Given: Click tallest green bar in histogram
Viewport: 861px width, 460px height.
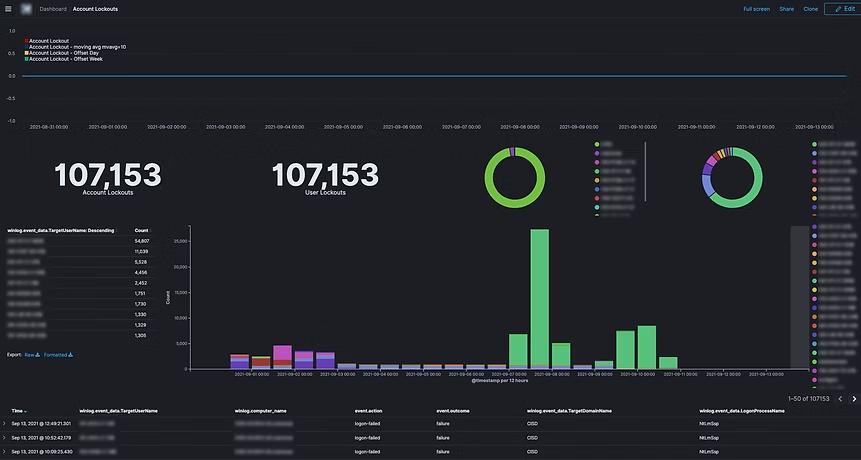Looking at the screenshot, I should pos(539,300).
